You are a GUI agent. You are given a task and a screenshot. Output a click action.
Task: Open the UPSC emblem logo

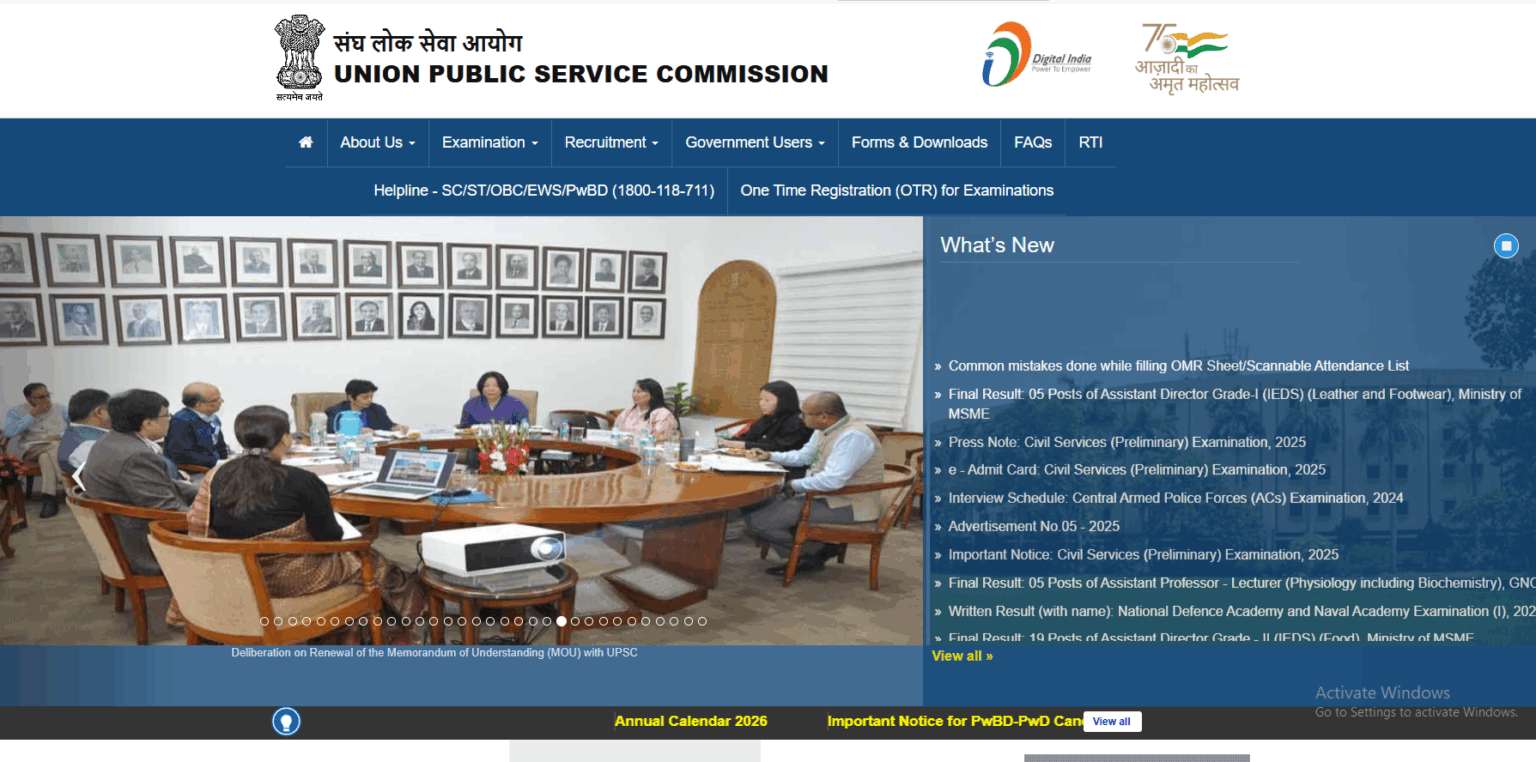(x=300, y=58)
